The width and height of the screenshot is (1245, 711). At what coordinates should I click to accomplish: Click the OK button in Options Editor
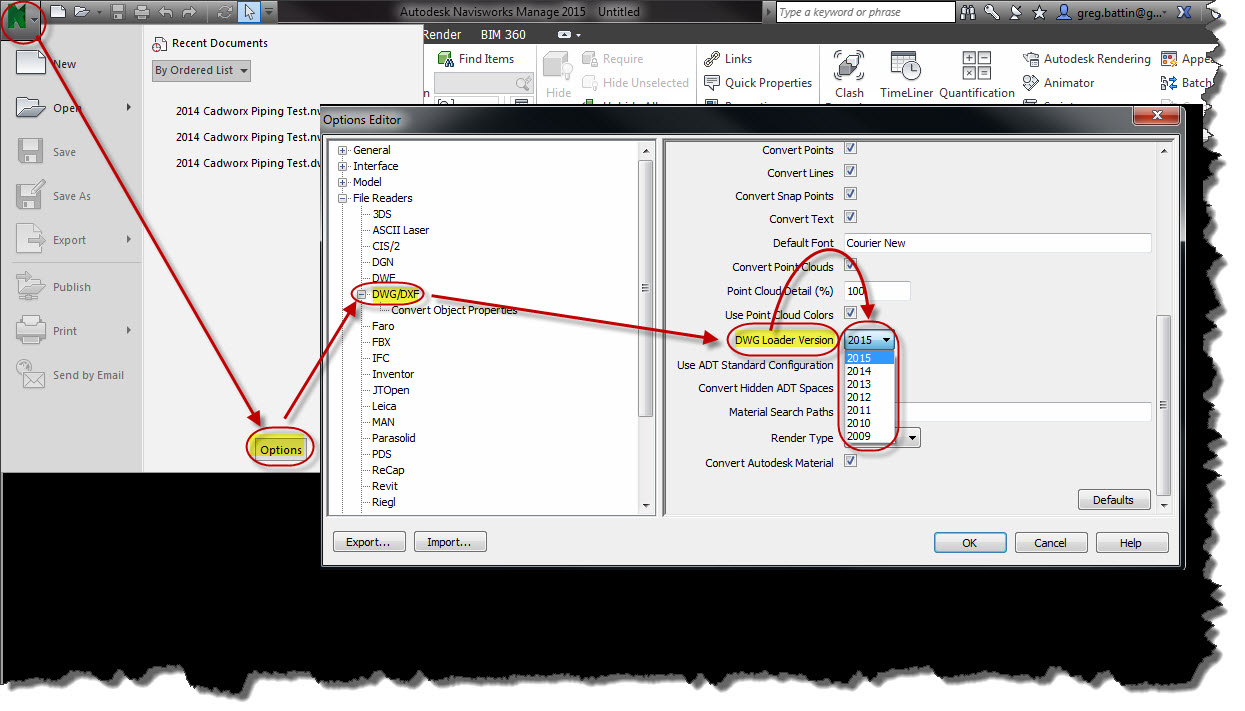969,543
